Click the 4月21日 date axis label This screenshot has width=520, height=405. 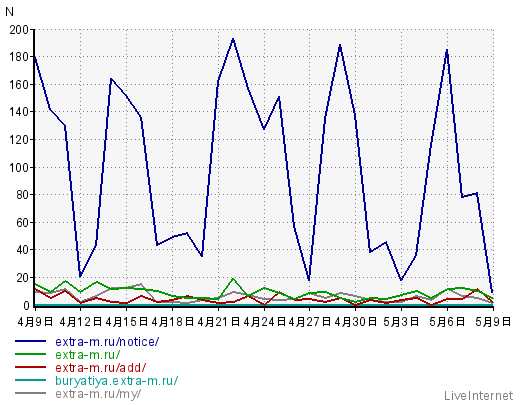[218, 321]
